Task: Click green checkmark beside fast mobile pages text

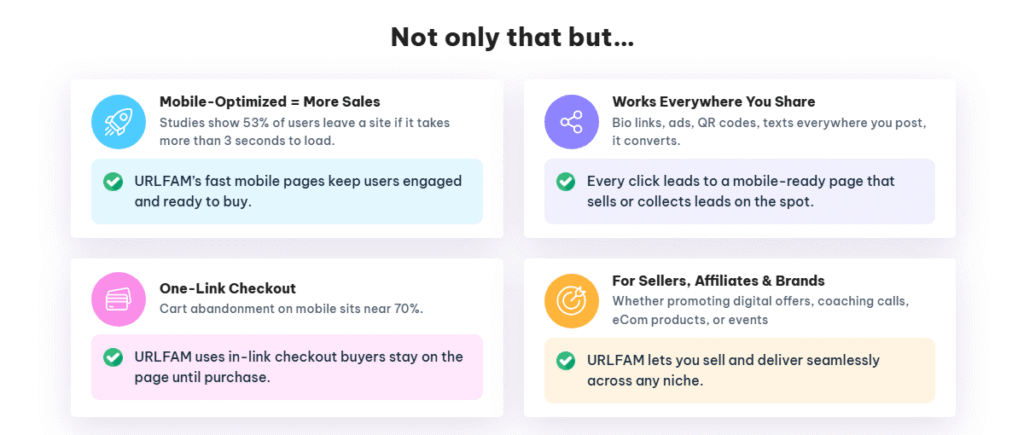Action: [x=113, y=182]
